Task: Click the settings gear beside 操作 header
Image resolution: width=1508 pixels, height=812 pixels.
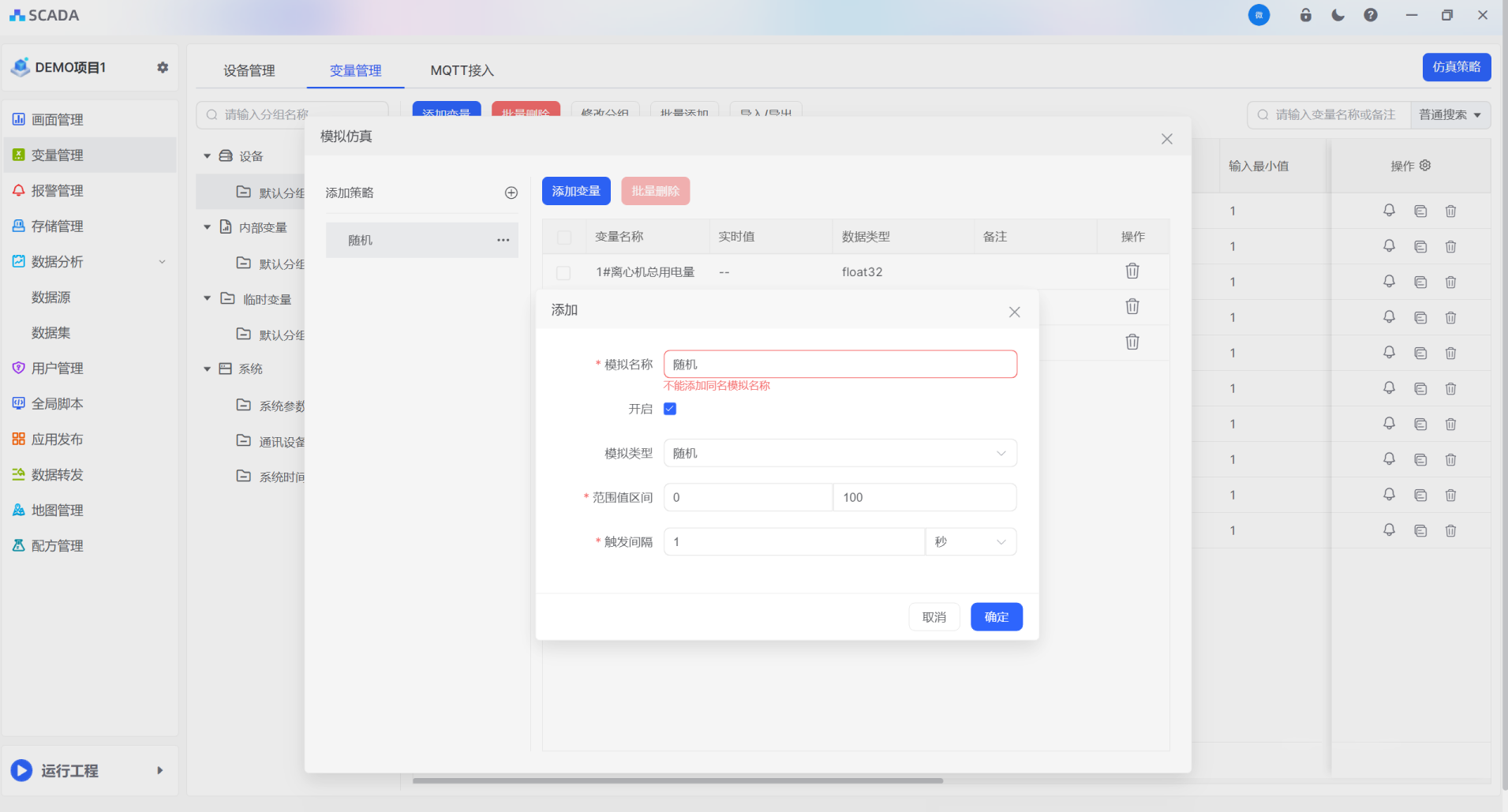Action: click(1425, 166)
